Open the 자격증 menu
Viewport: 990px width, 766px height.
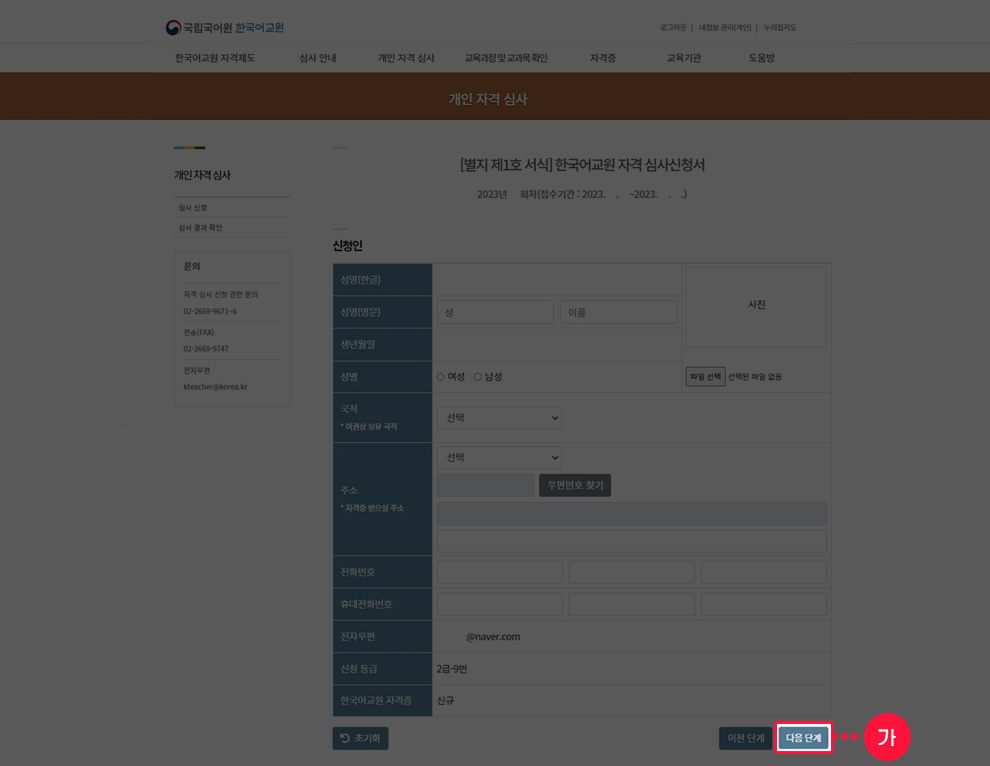[602, 58]
